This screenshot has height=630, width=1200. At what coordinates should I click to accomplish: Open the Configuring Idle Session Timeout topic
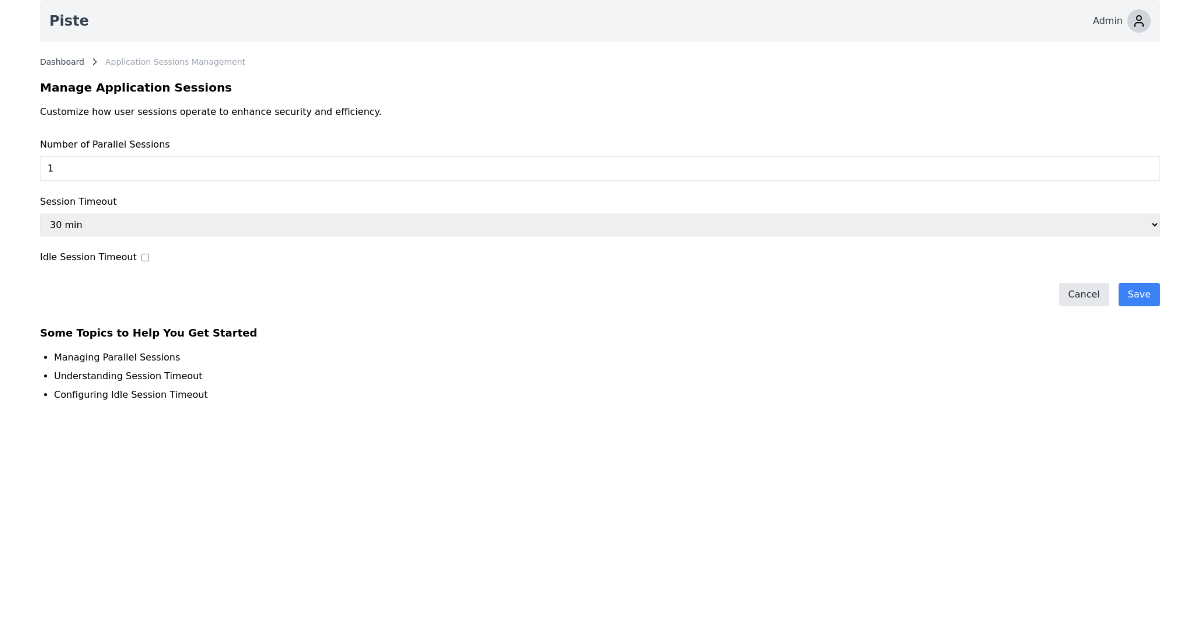click(131, 394)
